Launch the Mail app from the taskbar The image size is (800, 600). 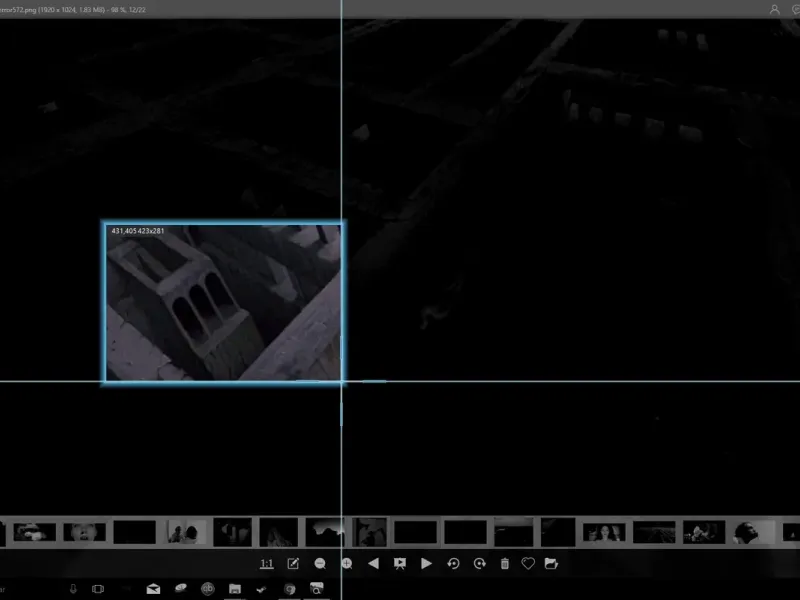153,589
